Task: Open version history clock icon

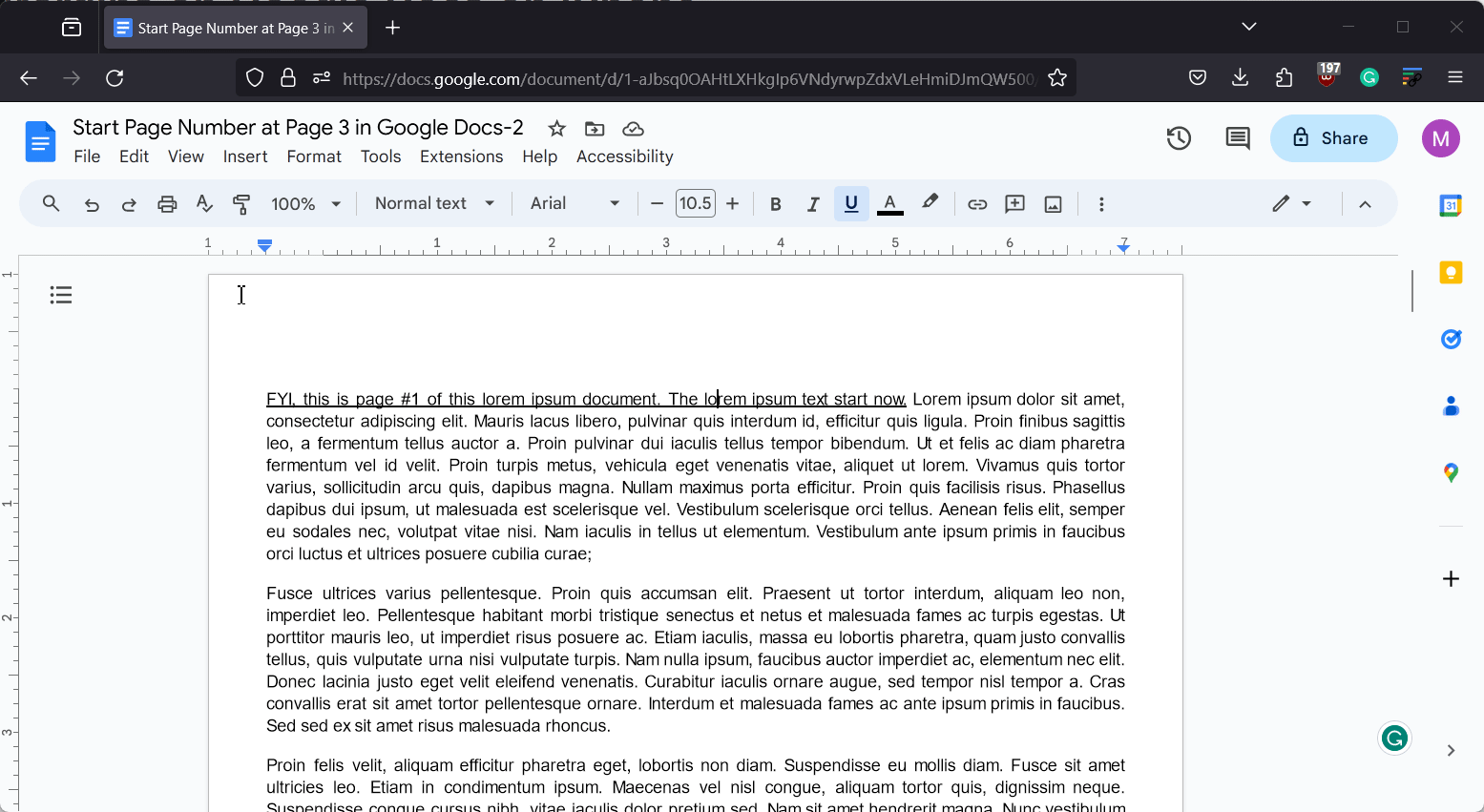Action: pyautogui.click(x=1179, y=138)
